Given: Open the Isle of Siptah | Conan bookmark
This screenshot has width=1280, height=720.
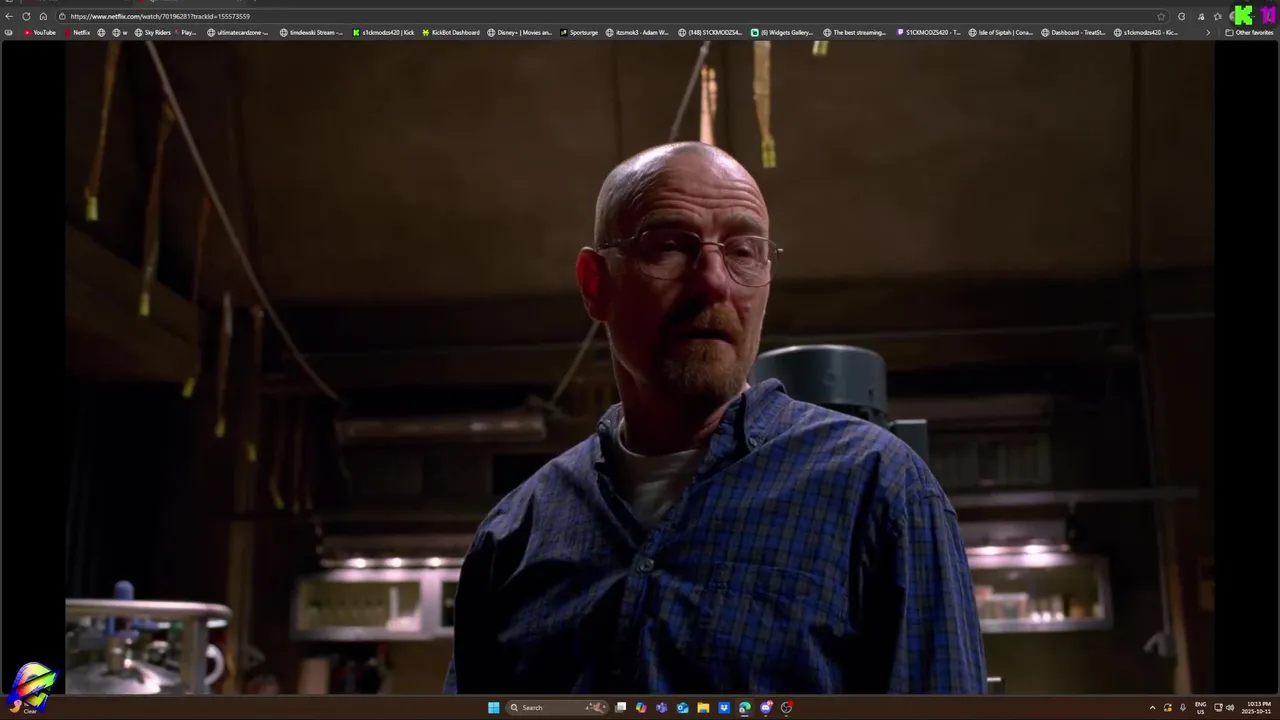Looking at the screenshot, I should 1000,33.
